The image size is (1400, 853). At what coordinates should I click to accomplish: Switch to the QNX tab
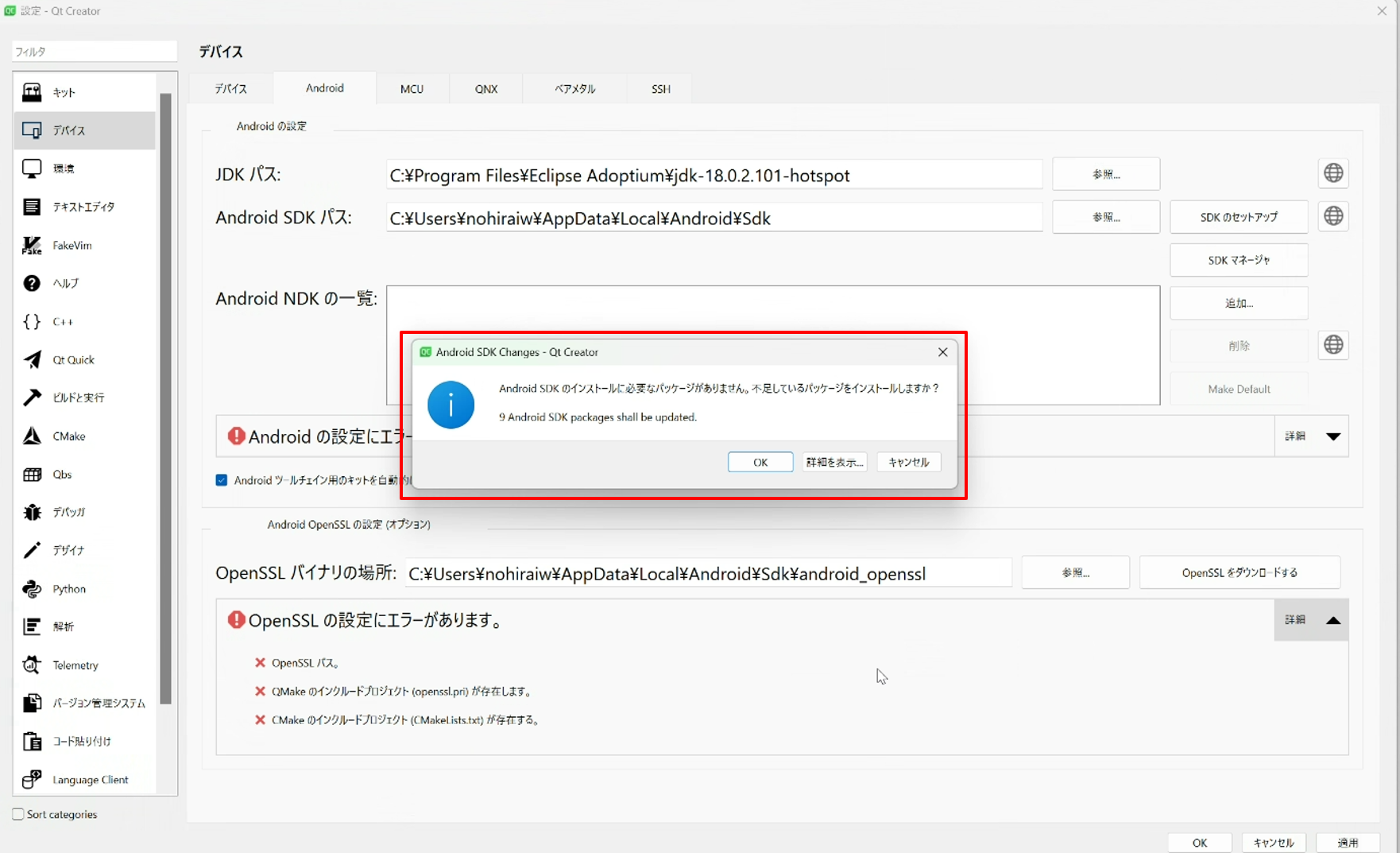click(x=486, y=89)
